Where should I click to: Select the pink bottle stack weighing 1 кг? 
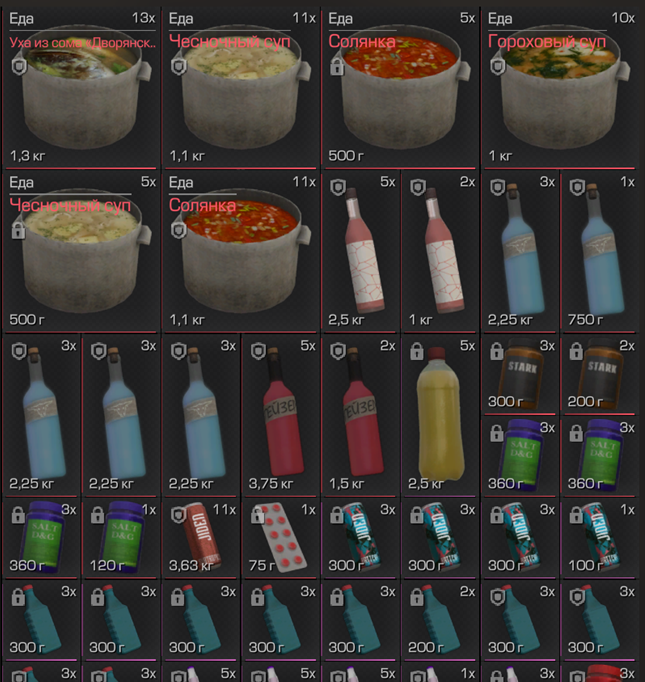(x=440, y=251)
